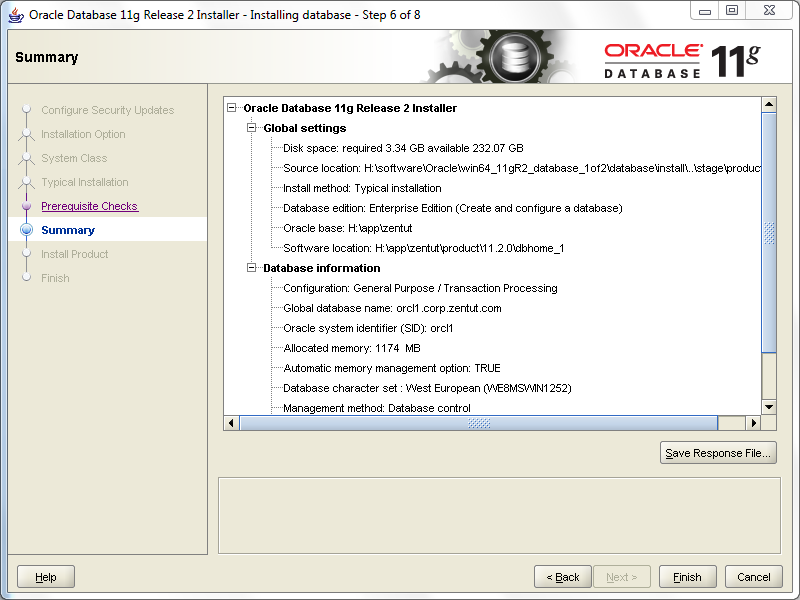Open Help
The image size is (800, 600).
(46, 577)
